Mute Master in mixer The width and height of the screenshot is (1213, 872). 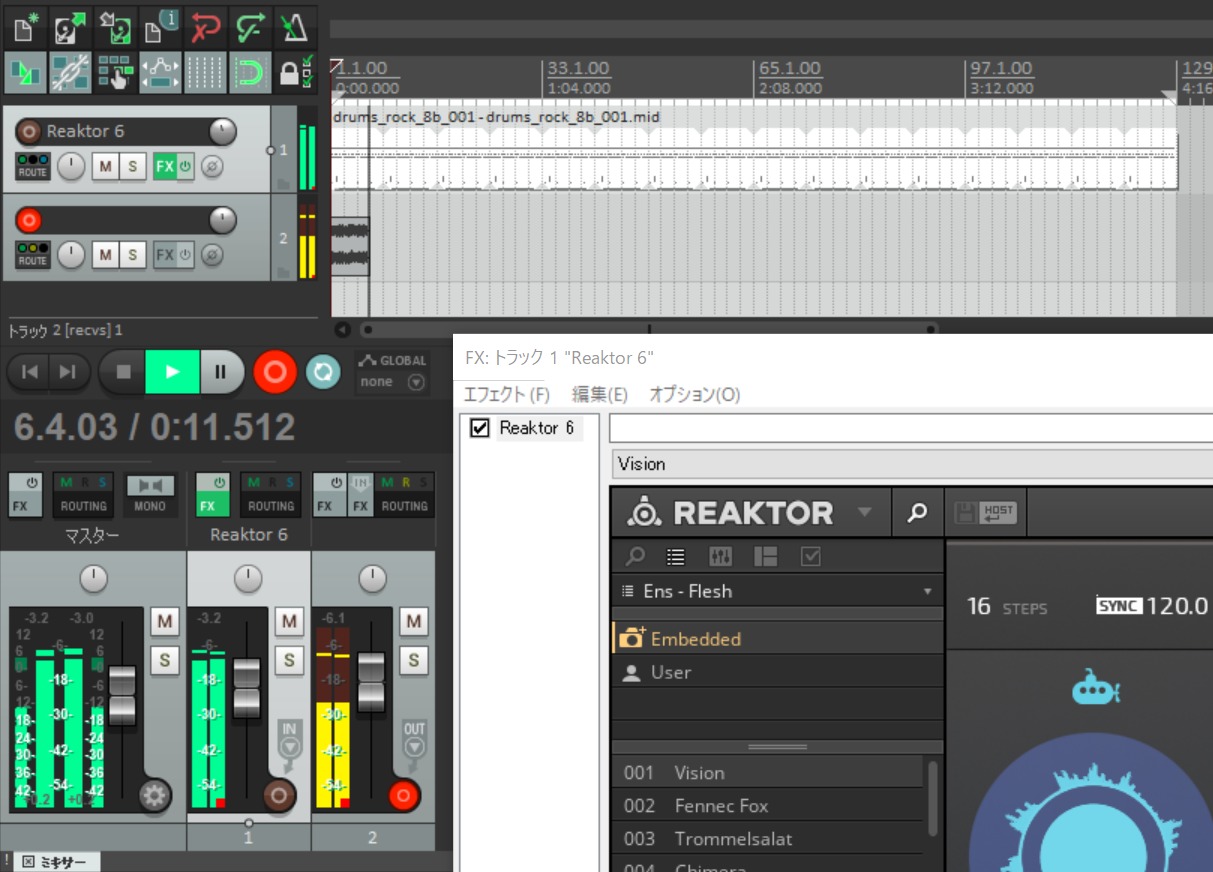[164, 622]
